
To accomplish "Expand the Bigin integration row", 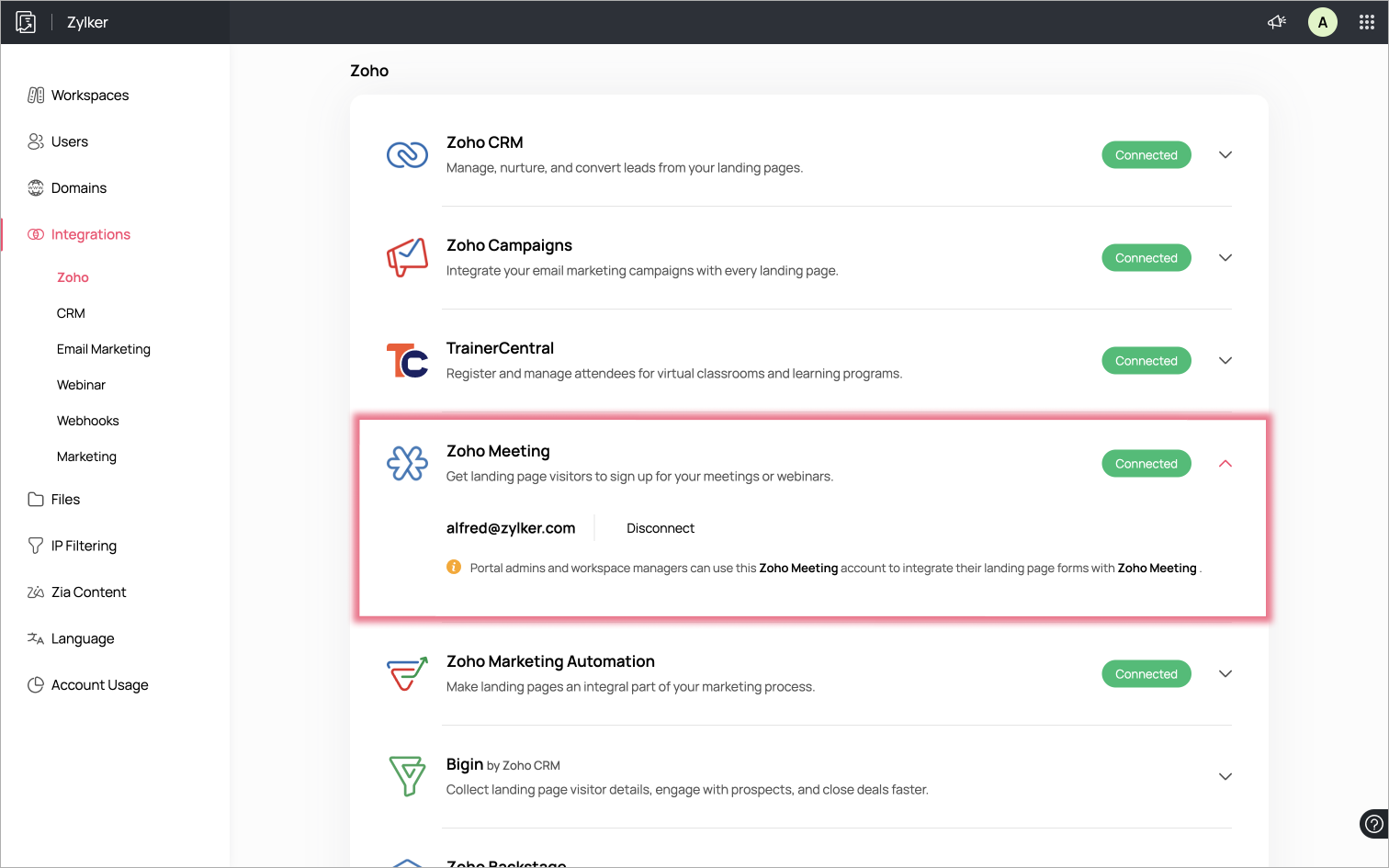I will pos(1225,776).
